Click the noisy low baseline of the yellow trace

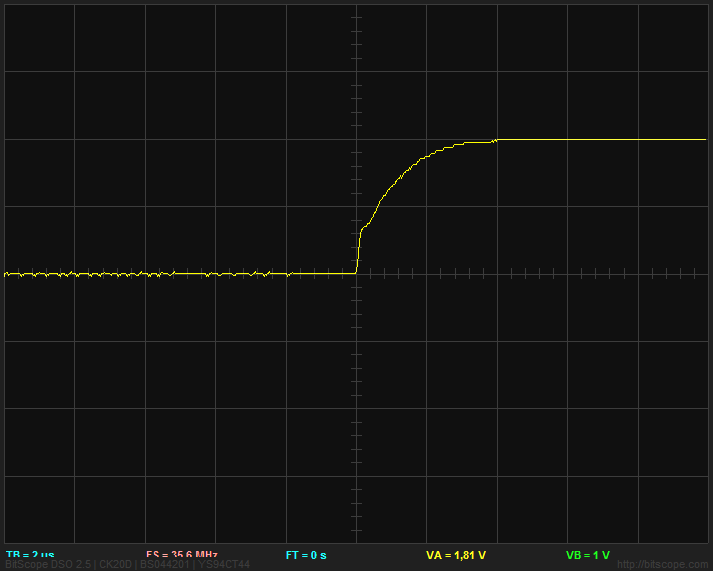150,273
